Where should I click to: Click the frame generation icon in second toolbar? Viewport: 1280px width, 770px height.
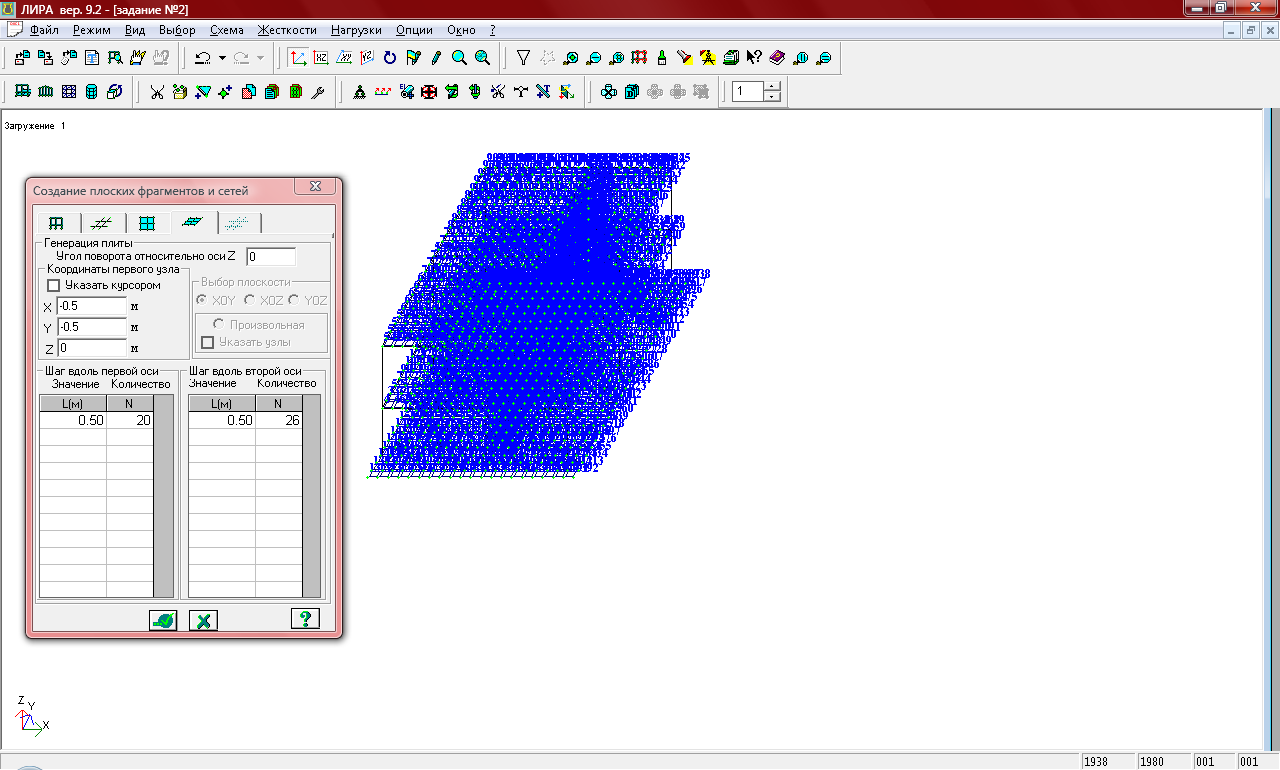click(x=22, y=92)
